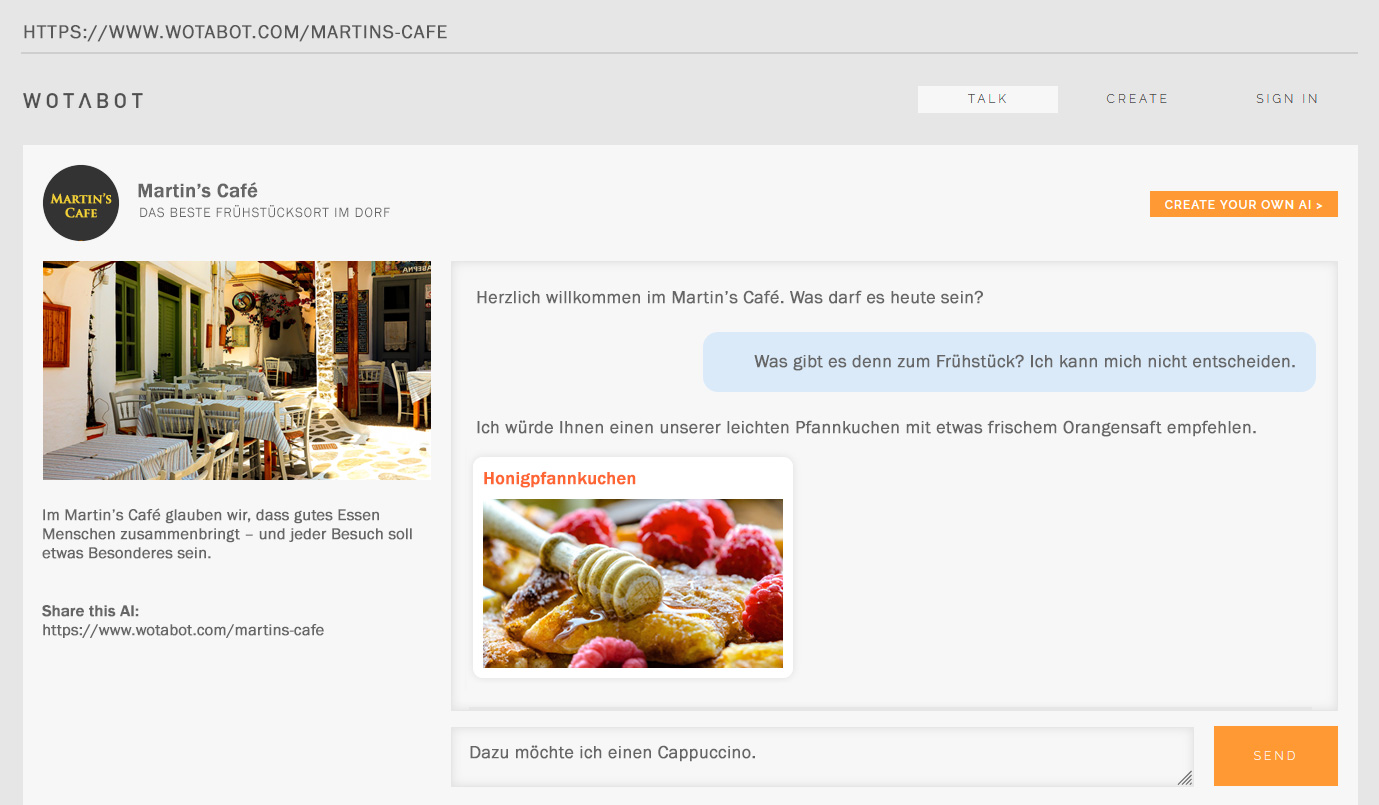Open the shared link wotabot.com/martins-cafe
This screenshot has width=1379, height=805.
182,630
